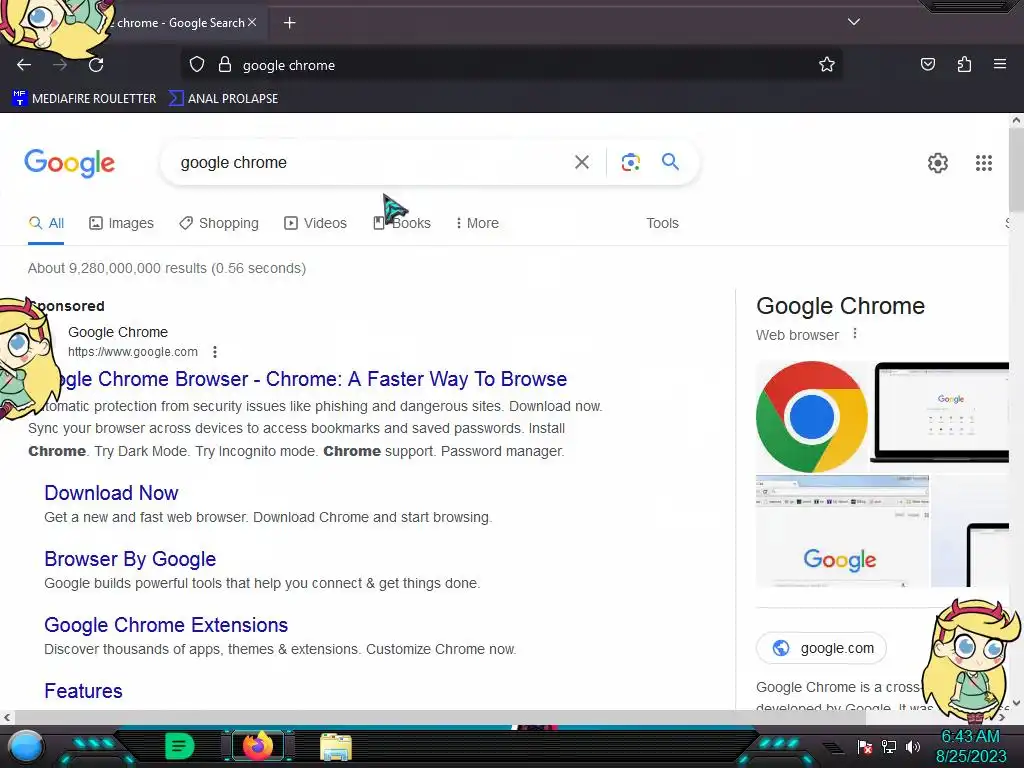Screen dimensions: 1024x768
Task: Select the All results tab
Action: 46,223
